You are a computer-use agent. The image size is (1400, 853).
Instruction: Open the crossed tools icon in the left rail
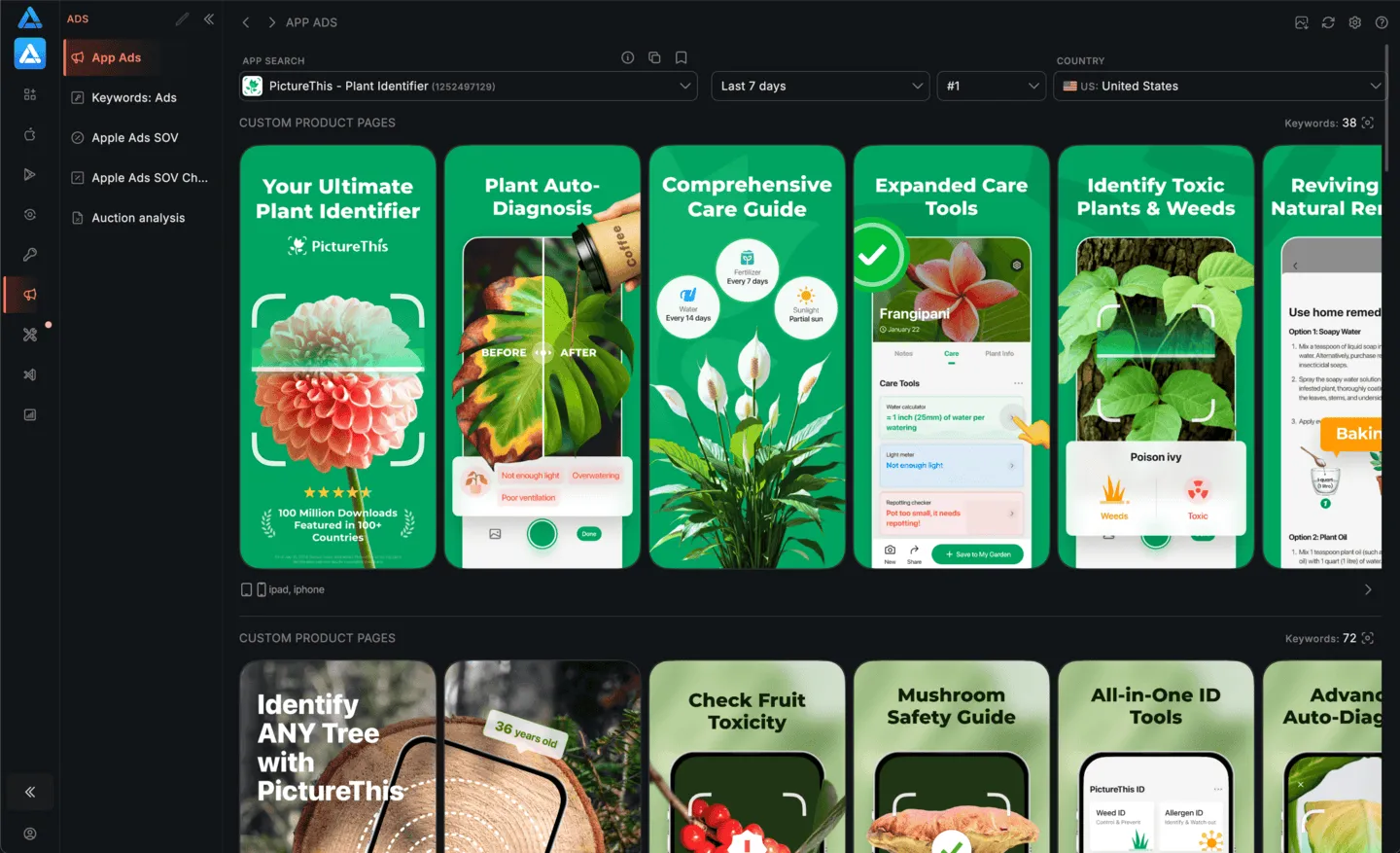point(30,335)
